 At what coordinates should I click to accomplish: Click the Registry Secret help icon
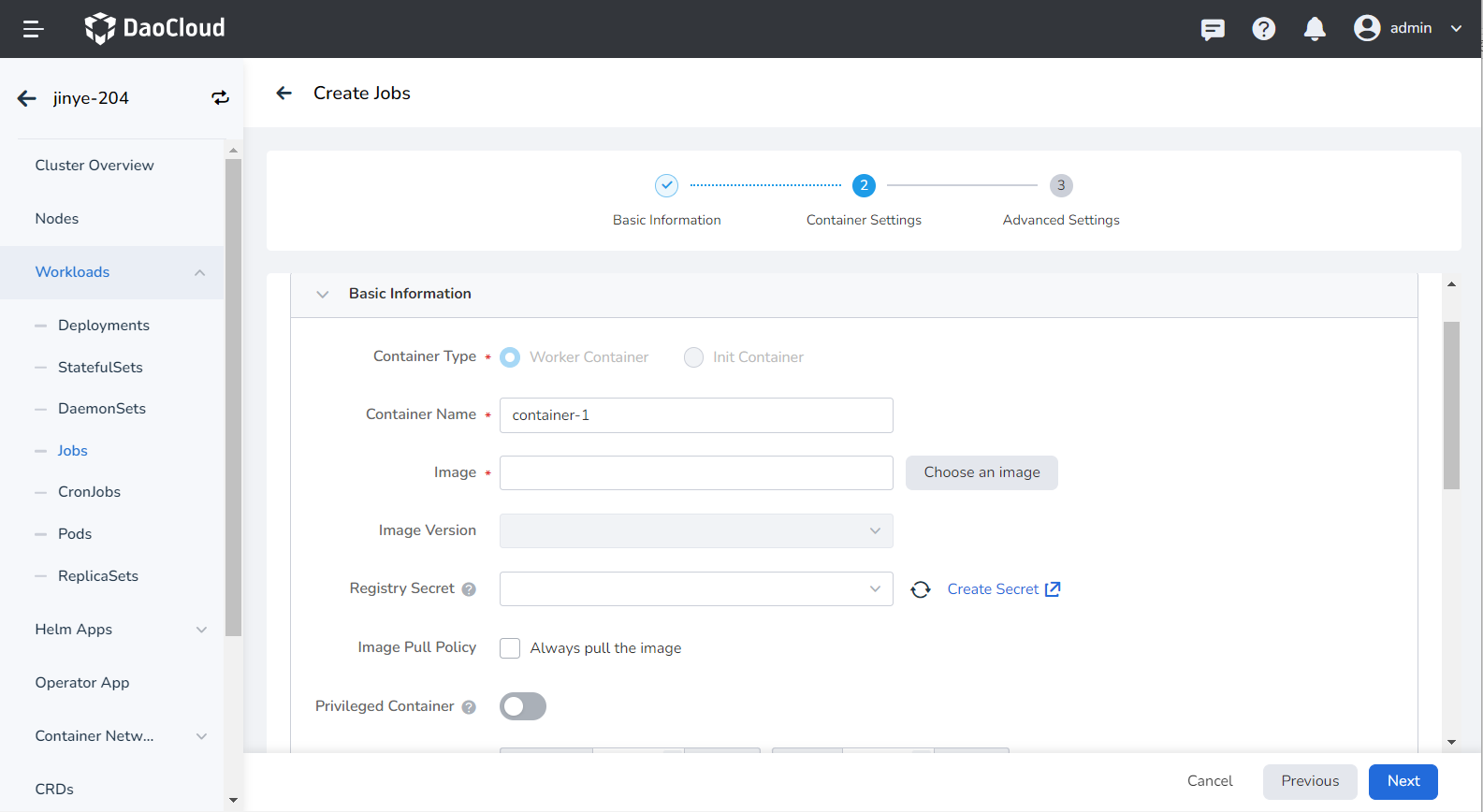point(469,589)
